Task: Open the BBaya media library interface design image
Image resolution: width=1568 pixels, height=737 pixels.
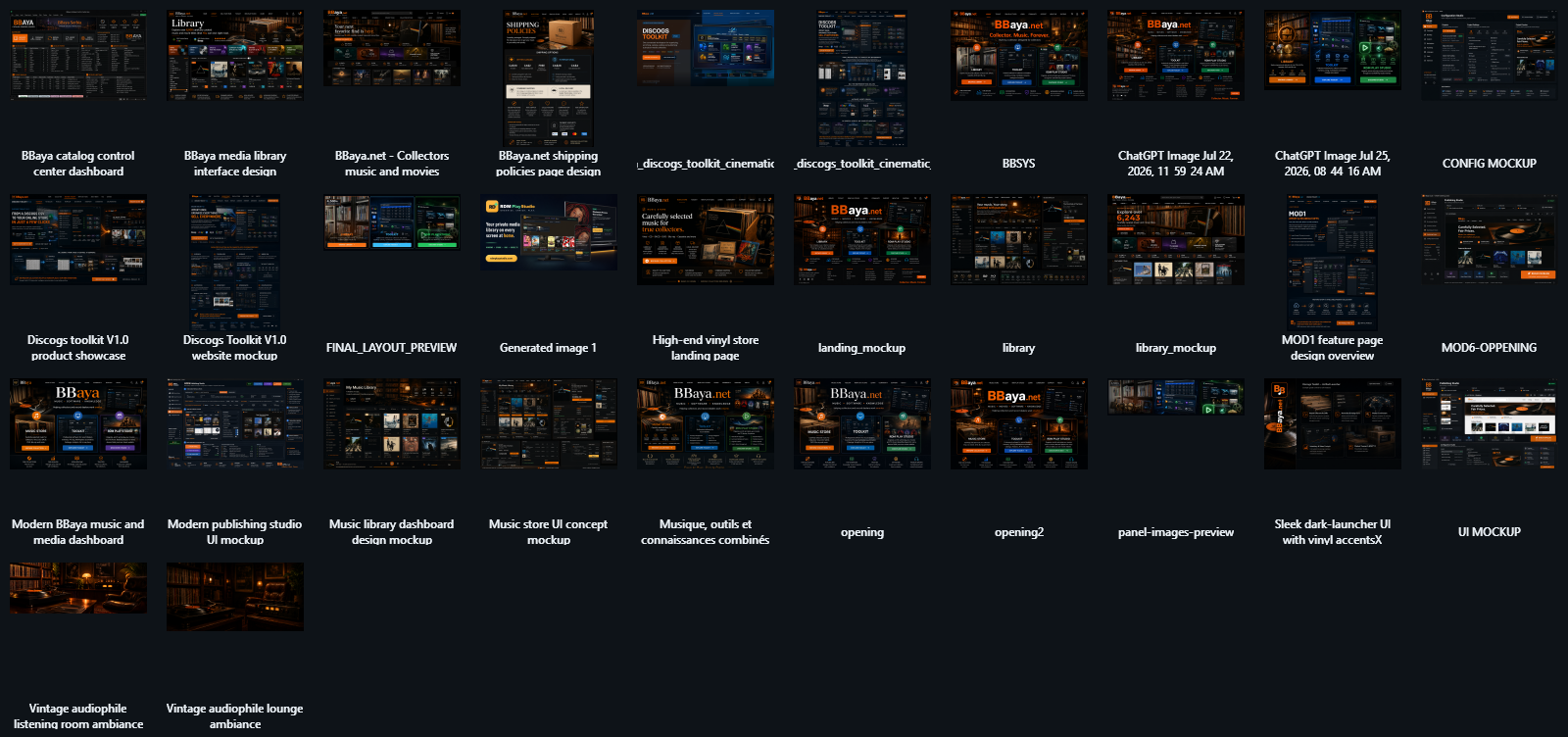Action: pyautogui.click(x=235, y=55)
